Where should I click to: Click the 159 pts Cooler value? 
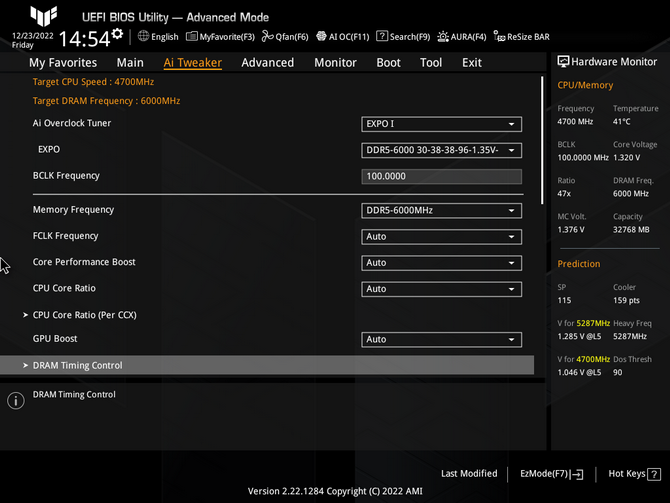(x=626, y=300)
